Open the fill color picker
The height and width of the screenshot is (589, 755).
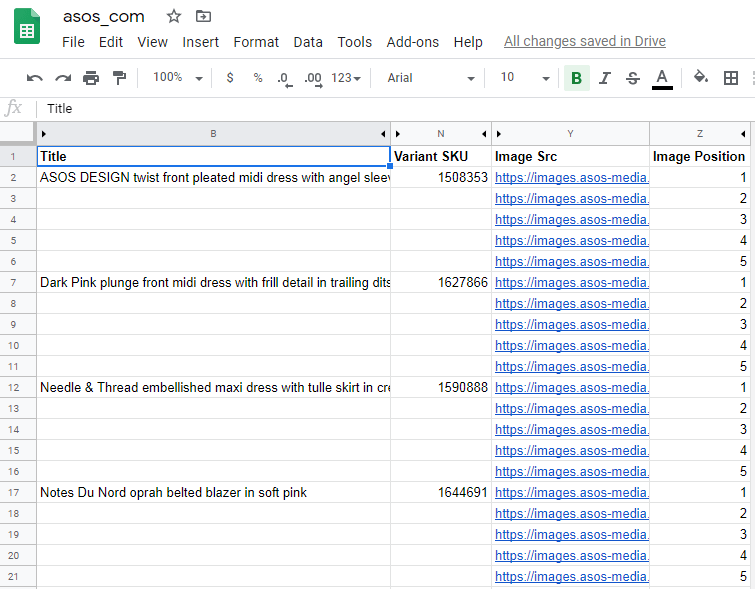coord(701,78)
